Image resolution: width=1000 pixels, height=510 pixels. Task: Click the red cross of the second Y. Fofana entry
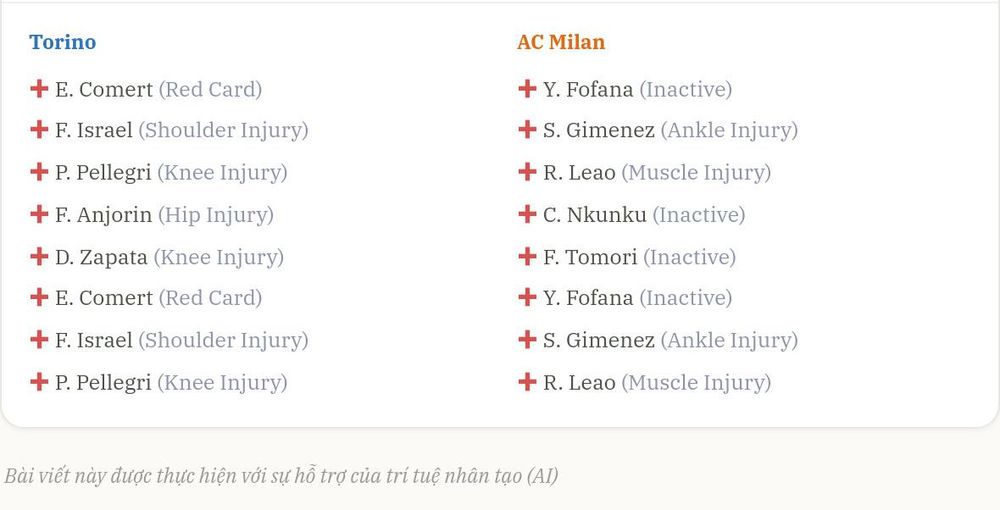pyautogui.click(x=527, y=297)
